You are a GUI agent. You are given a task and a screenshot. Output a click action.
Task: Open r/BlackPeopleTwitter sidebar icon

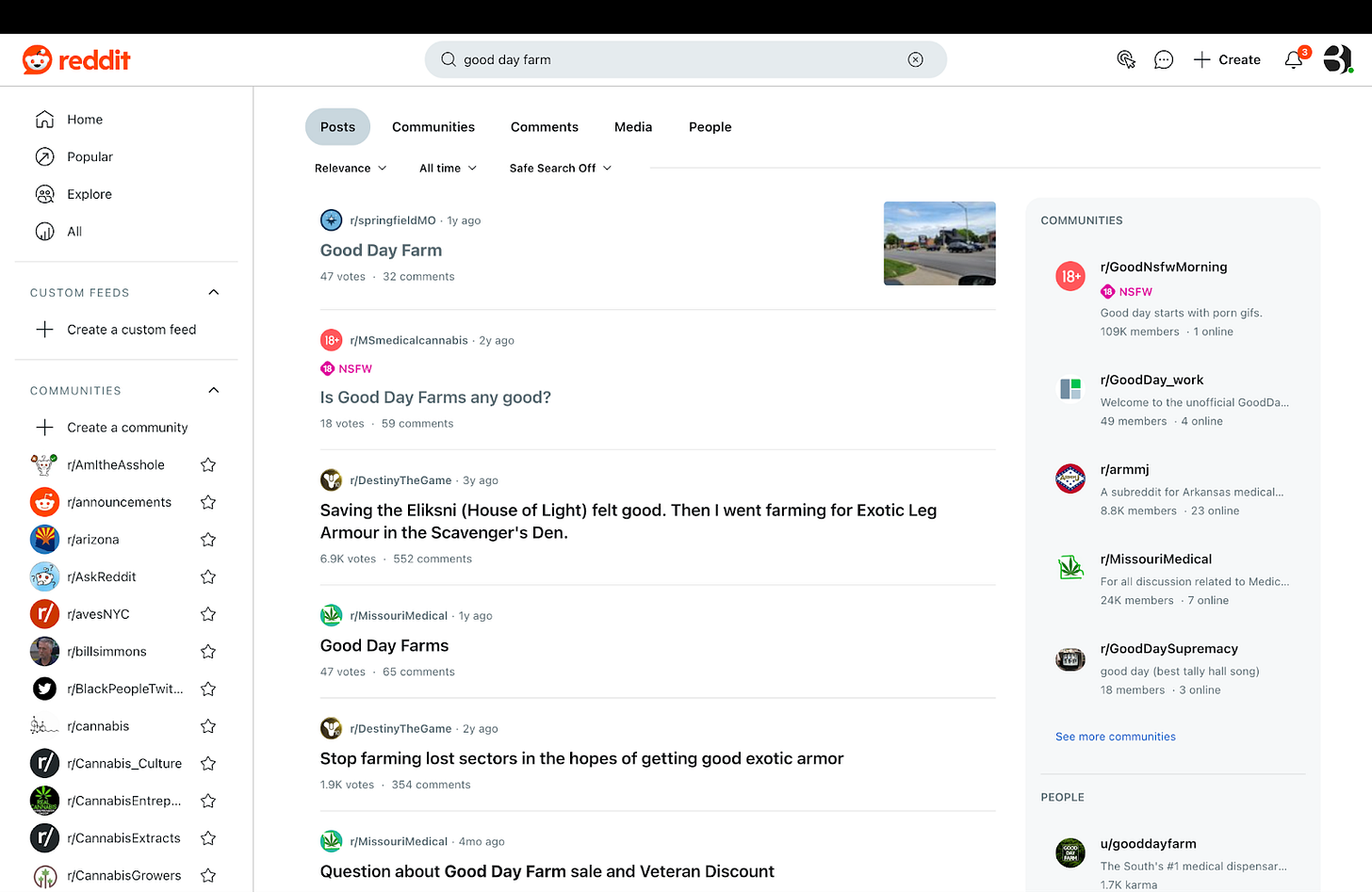tap(44, 689)
